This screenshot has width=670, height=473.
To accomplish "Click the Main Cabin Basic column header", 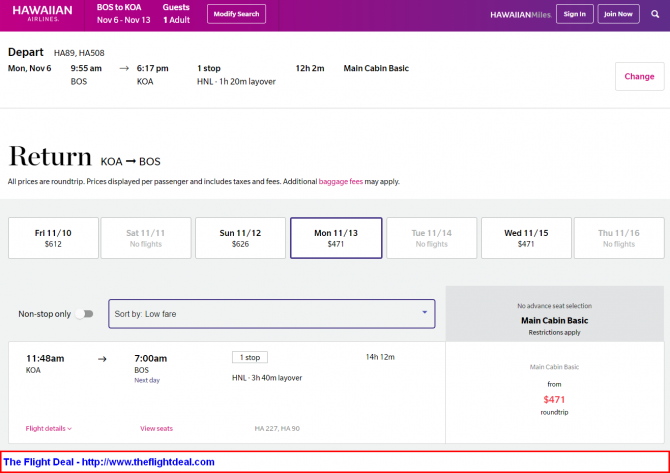I will click(x=554, y=314).
